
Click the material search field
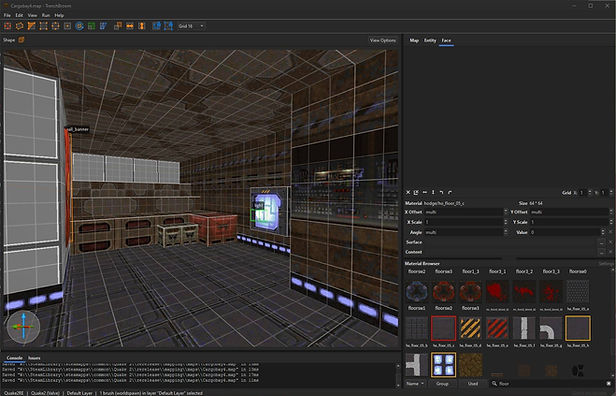550,383
